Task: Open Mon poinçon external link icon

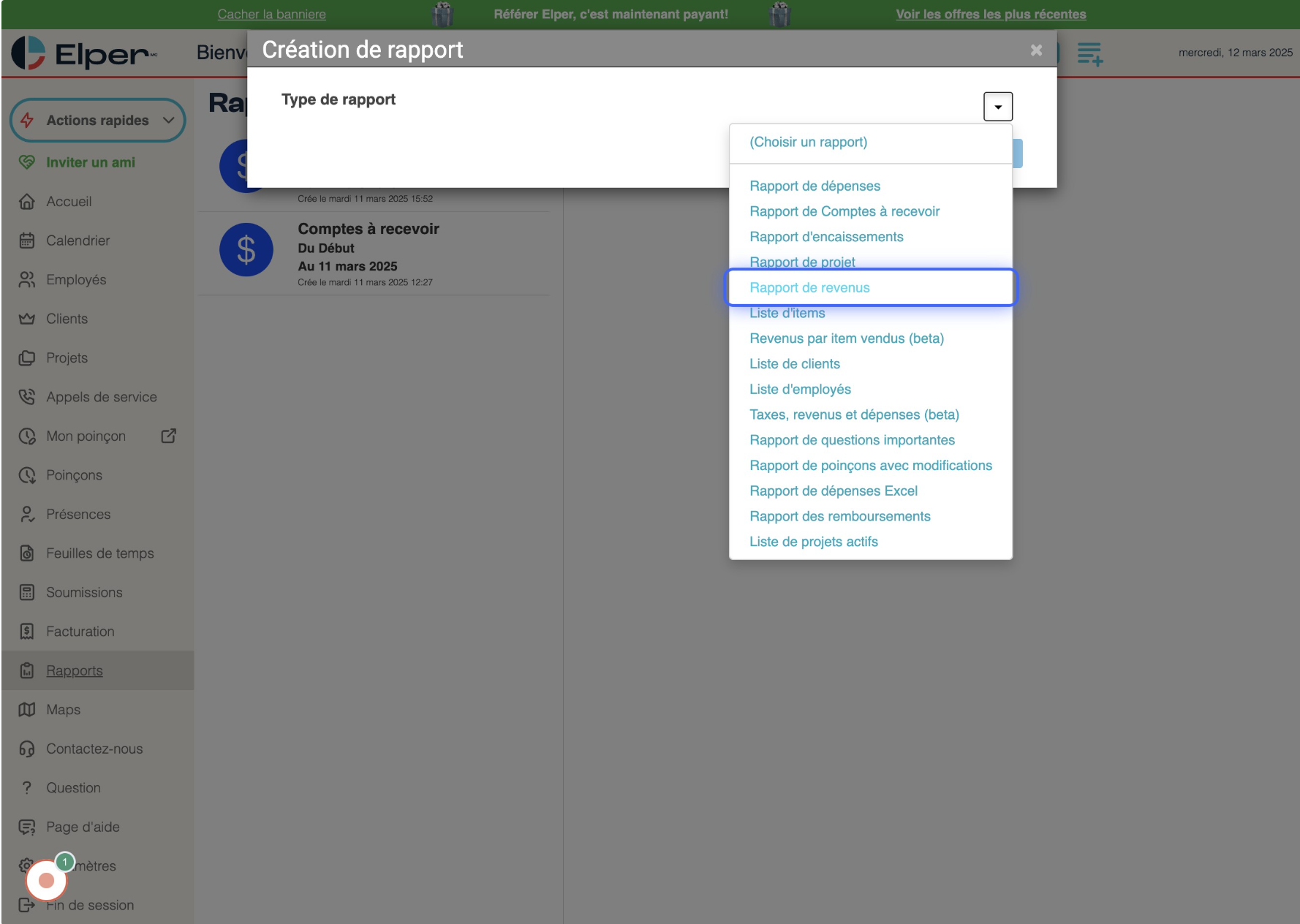Action: (x=169, y=436)
